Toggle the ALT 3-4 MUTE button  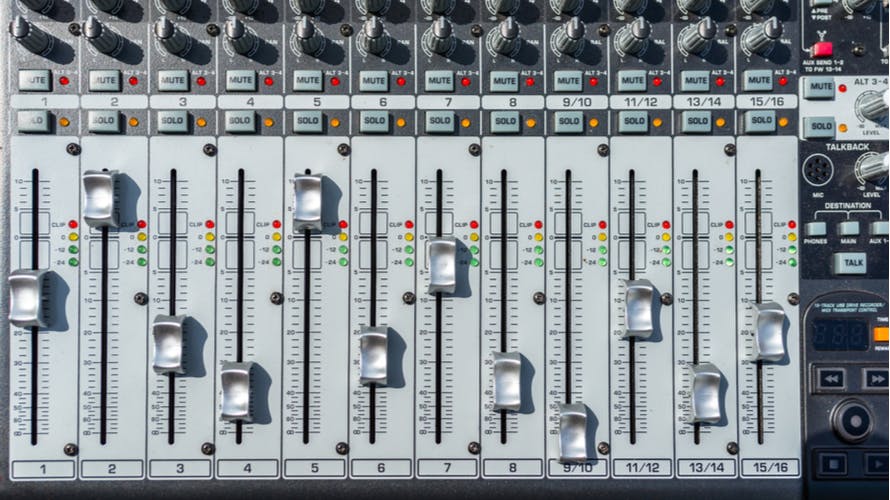pos(820,87)
